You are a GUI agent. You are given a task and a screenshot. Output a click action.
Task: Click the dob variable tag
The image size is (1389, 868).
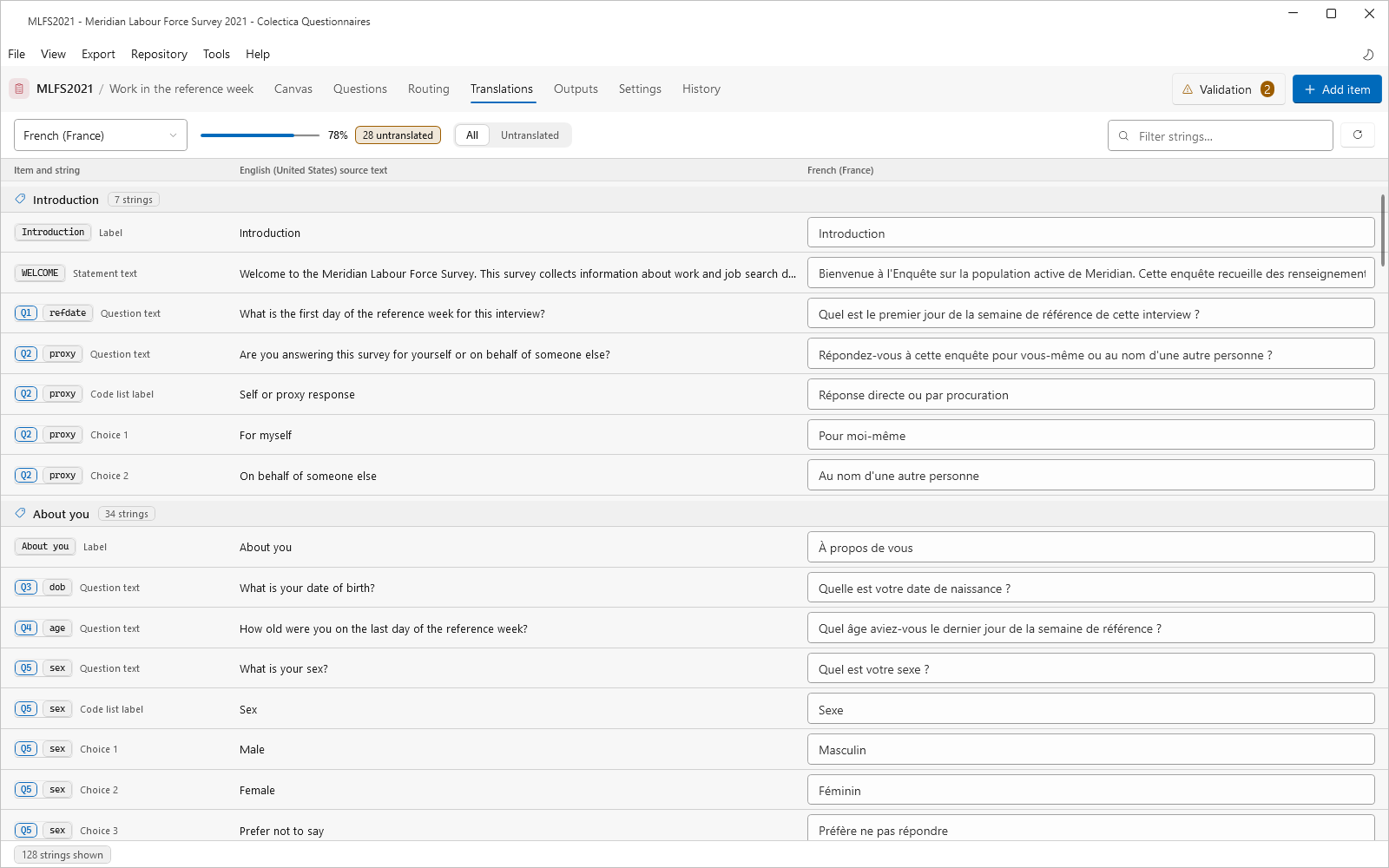pos(57,588)
